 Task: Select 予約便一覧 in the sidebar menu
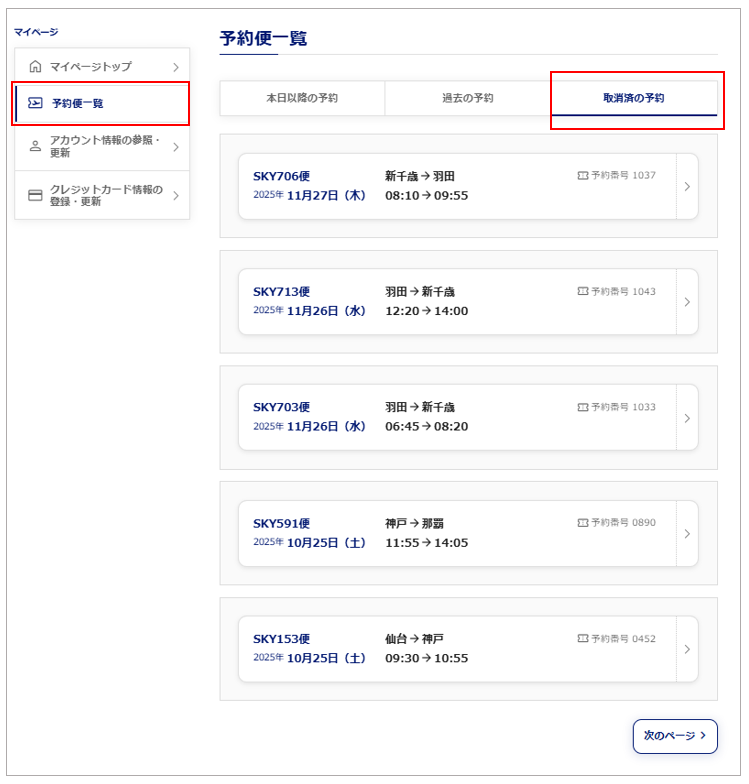(x=102, y=104)
